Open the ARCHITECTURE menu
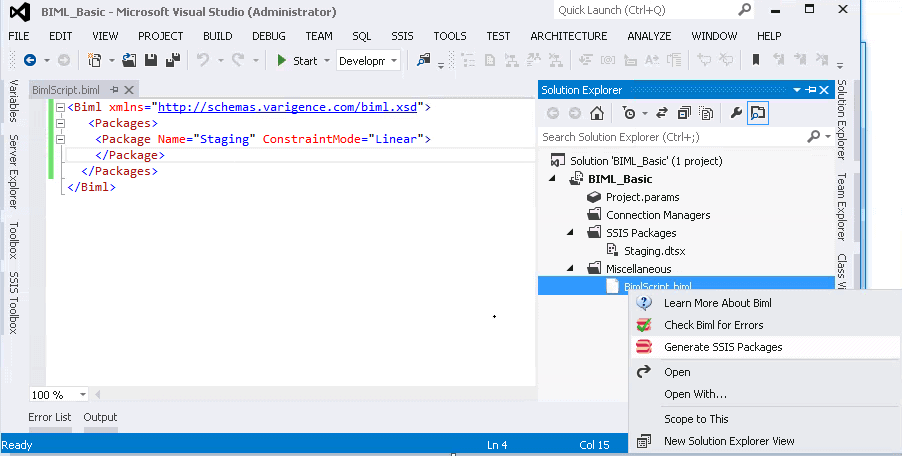 [x=569, y=36]
